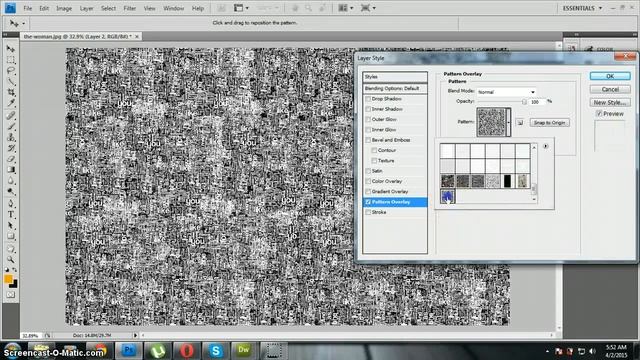Create new preset from current pattern icon
This screenshot has height=360, width=640.
(520, 122)
